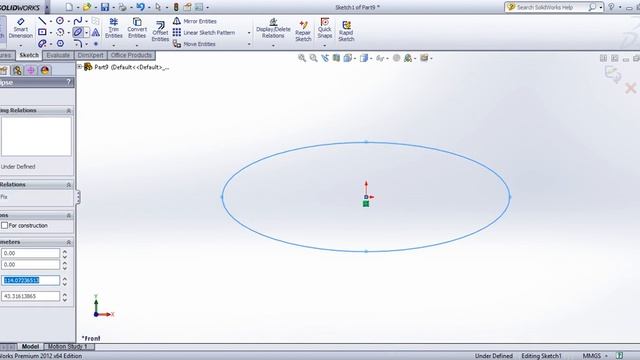This screenshot has height=360, width=640.
Task: Click Mirror Entities
Action: (195, 21)
